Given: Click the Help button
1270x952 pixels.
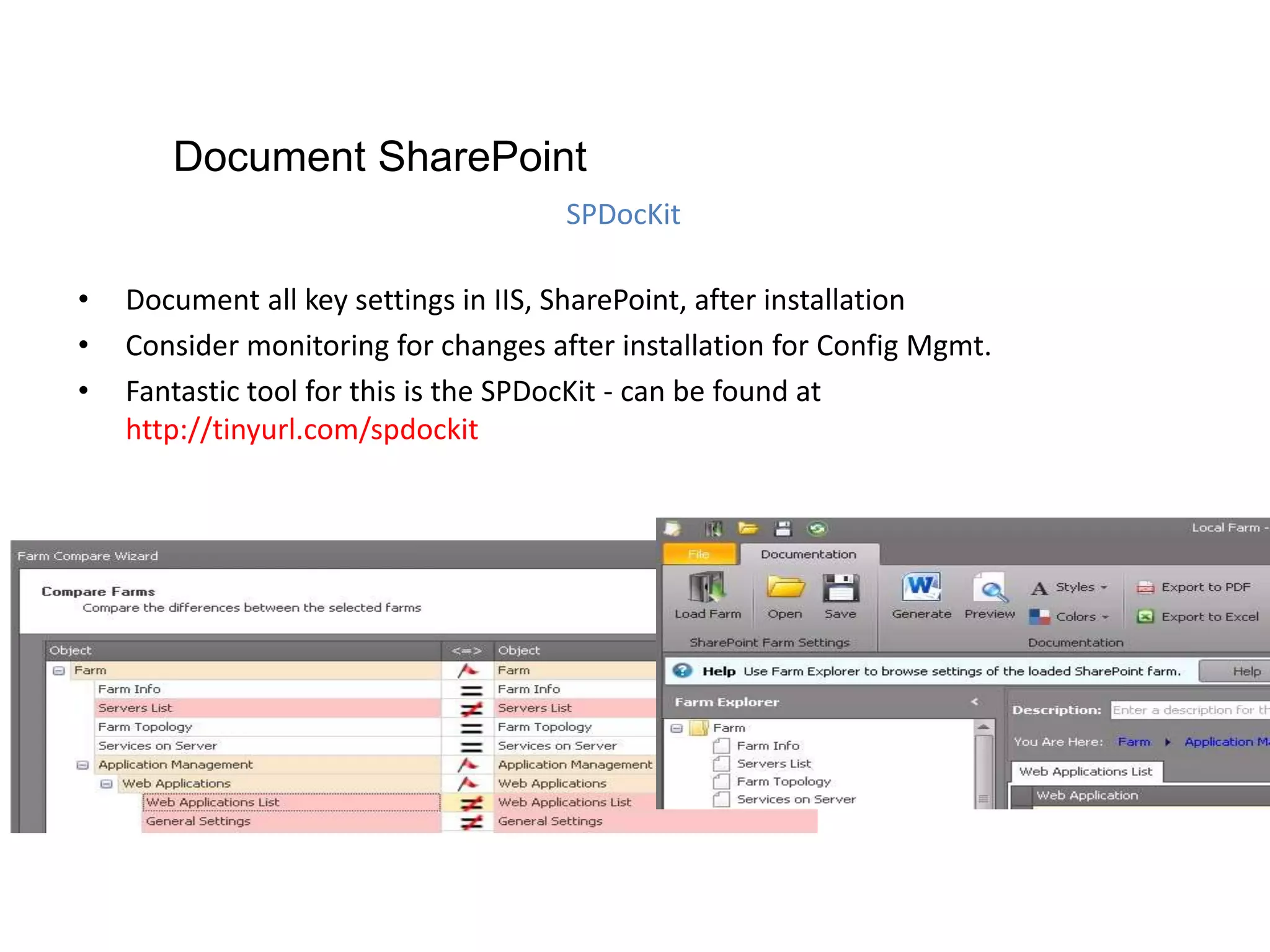Looking at the screenshot, I should click(1234, 671).
